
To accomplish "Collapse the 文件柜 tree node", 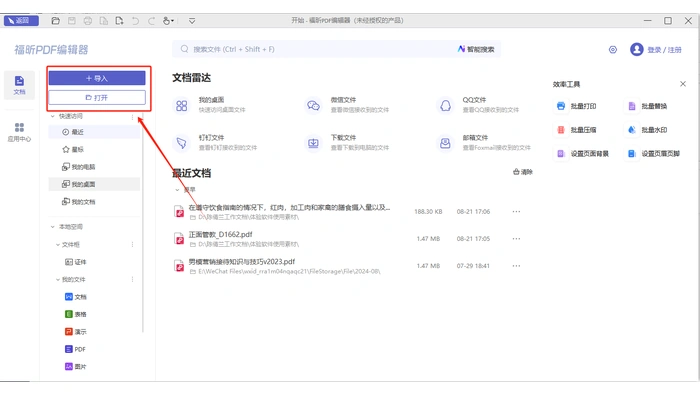I will 58,245.
